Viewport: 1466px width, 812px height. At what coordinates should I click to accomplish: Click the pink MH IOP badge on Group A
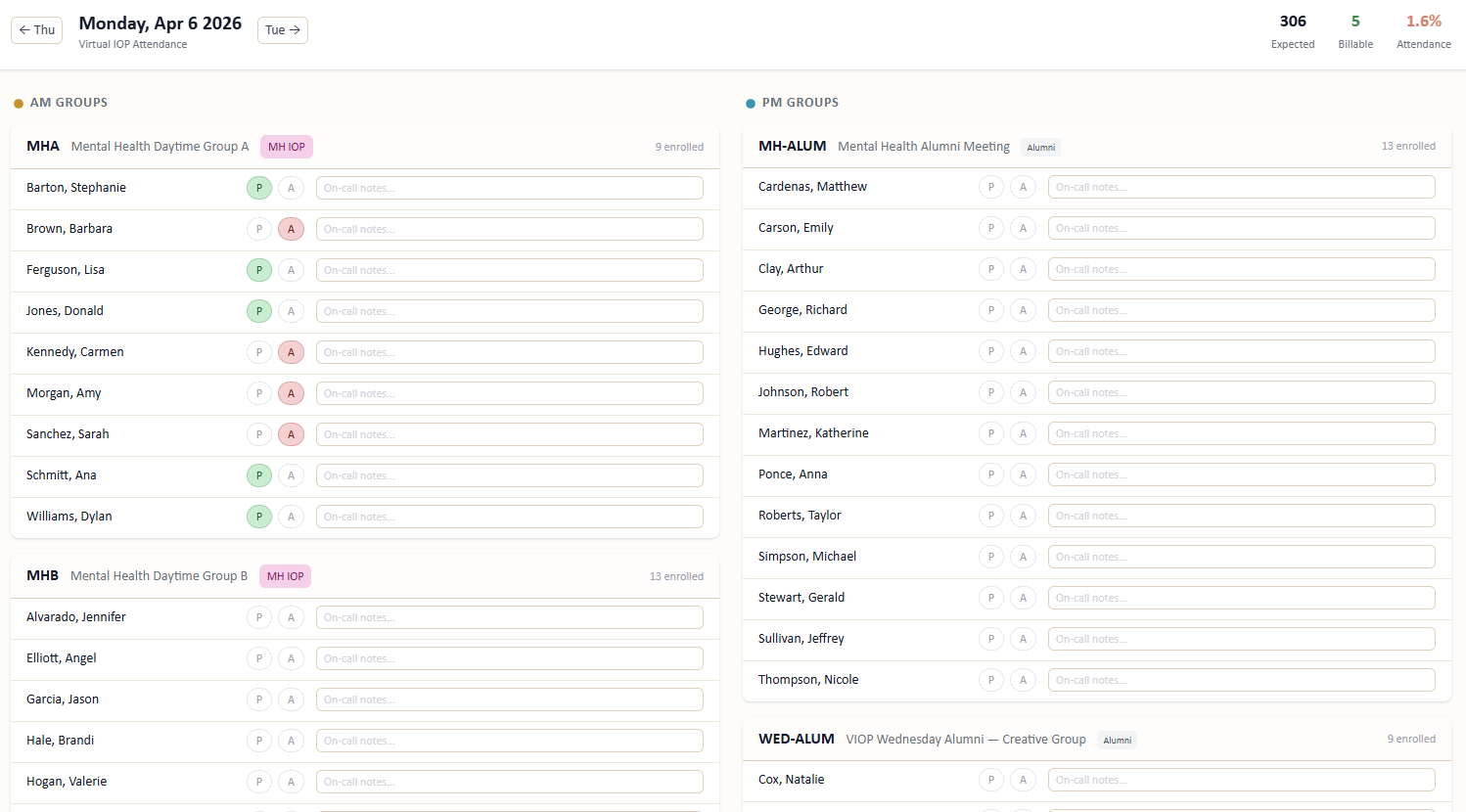coord(286,146)
